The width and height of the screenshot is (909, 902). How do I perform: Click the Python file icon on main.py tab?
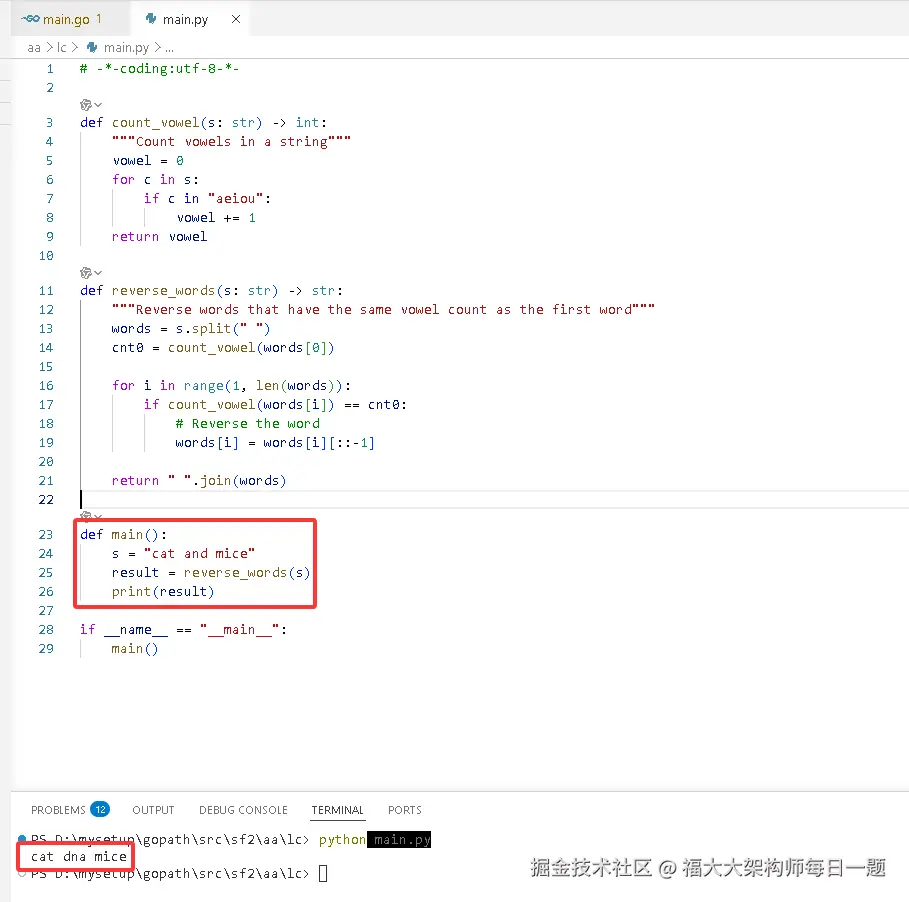tap(151, 19)
